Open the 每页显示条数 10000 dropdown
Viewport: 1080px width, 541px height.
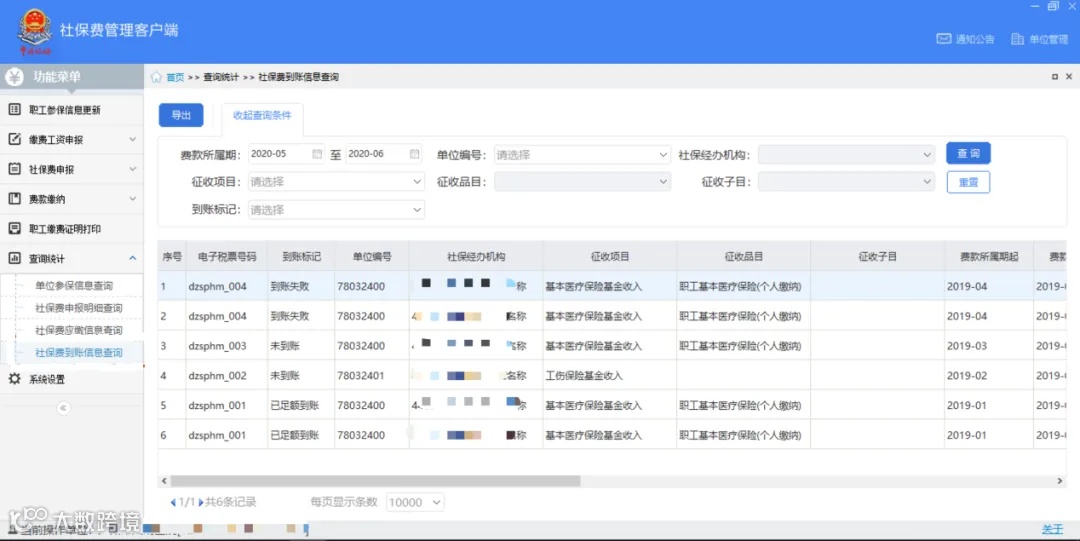tap(415, 502)
